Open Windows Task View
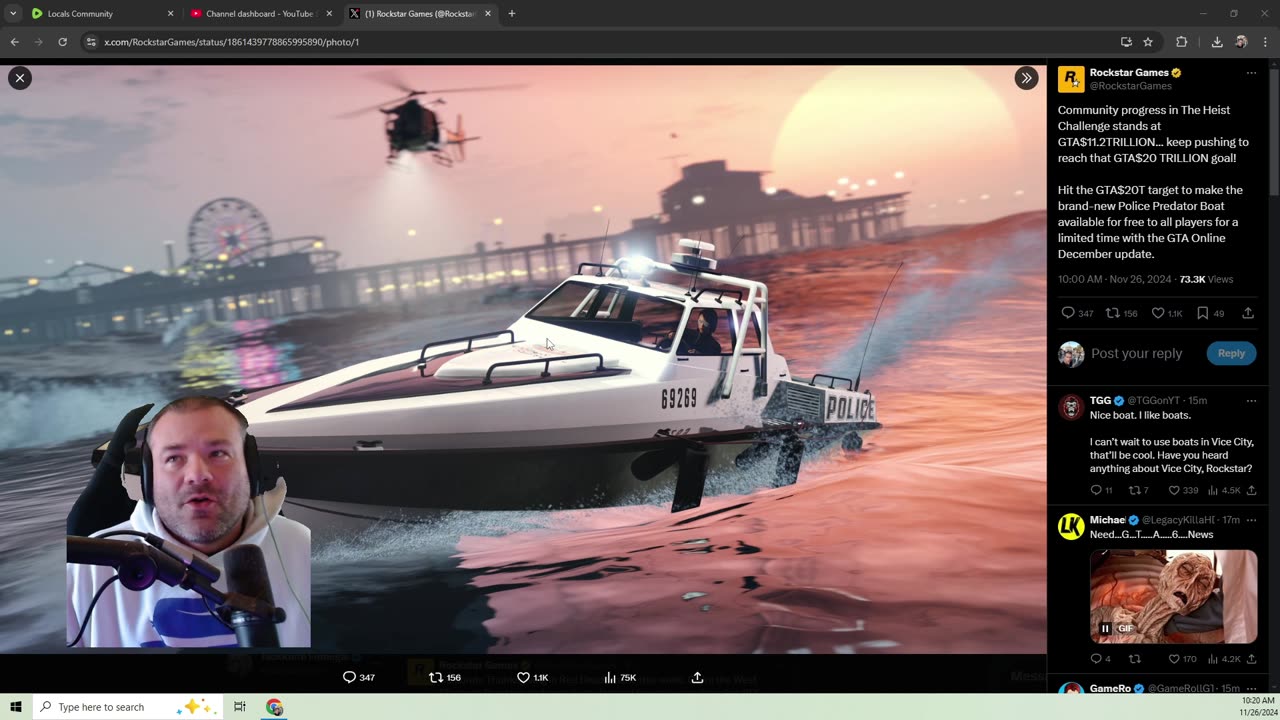 (240, 707)
